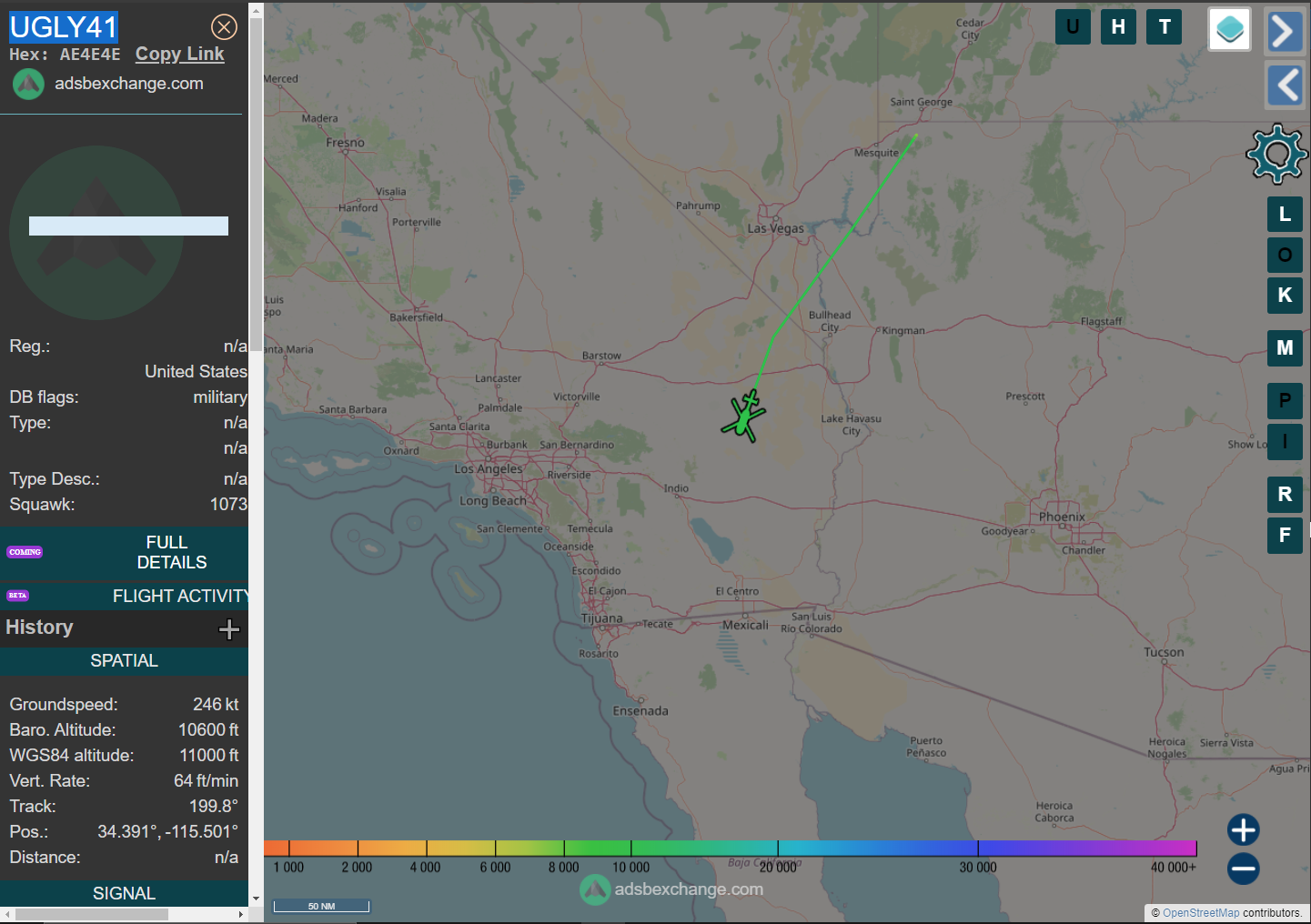
Task: Click the Las Vegas map label
Action: 776,229
